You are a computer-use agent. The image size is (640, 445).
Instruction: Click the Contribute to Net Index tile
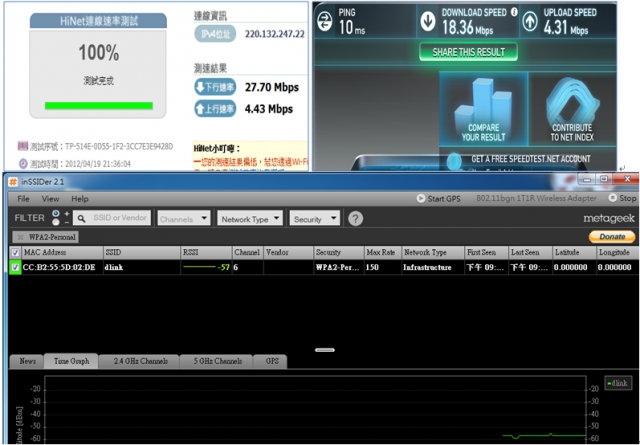pos(572,109)
